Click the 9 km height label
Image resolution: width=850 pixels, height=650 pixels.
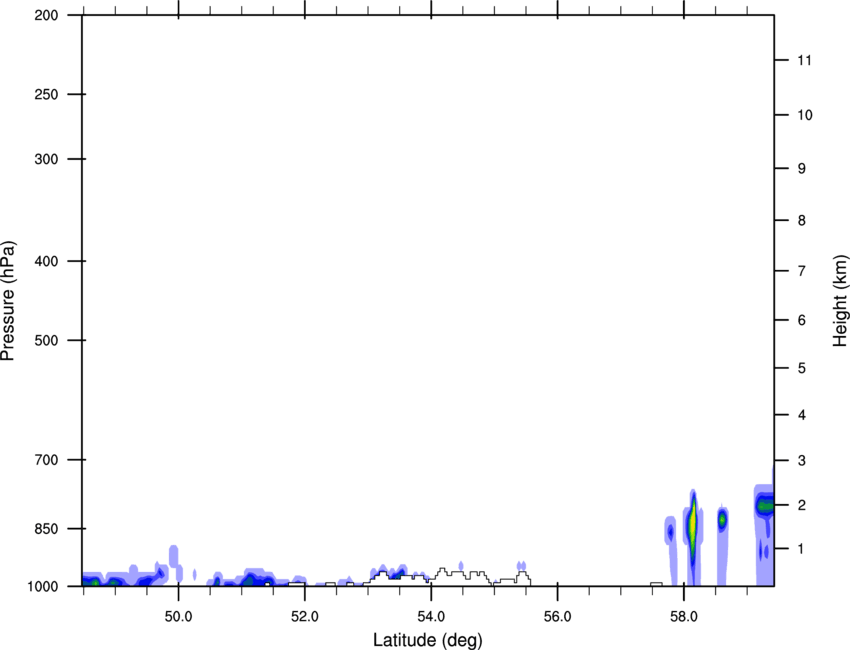pyautogui.click(x=802, y=169)
